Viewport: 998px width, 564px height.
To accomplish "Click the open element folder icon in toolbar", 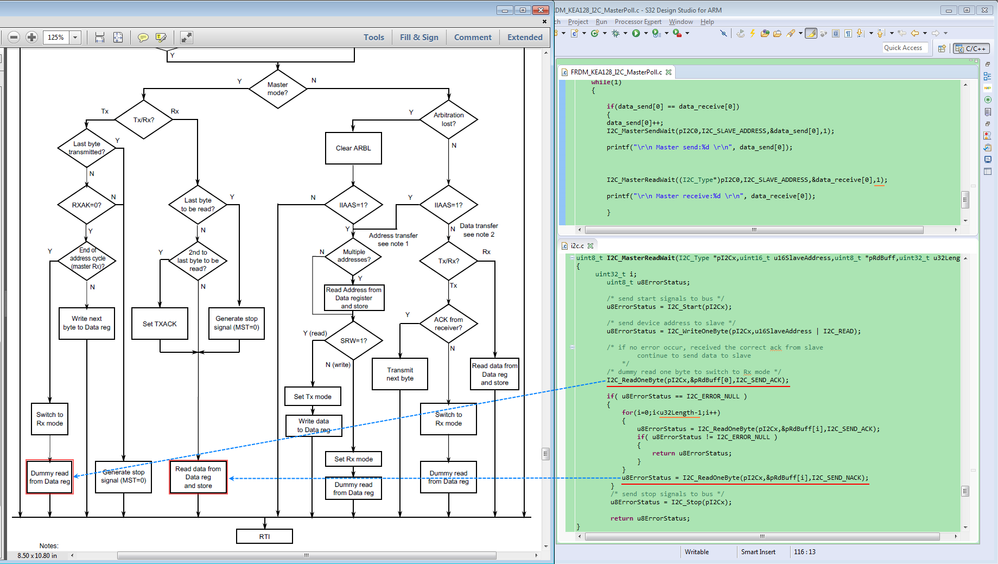I will click(x=765, y=33).
